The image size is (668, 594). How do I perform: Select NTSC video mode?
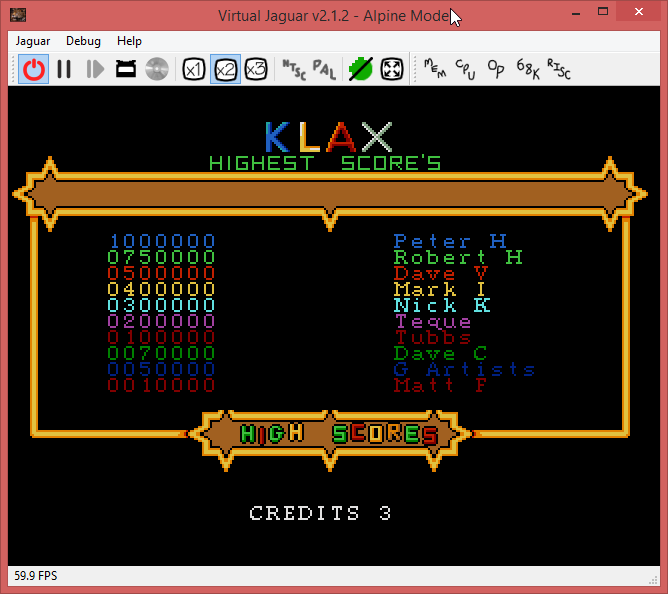[294, 69]
